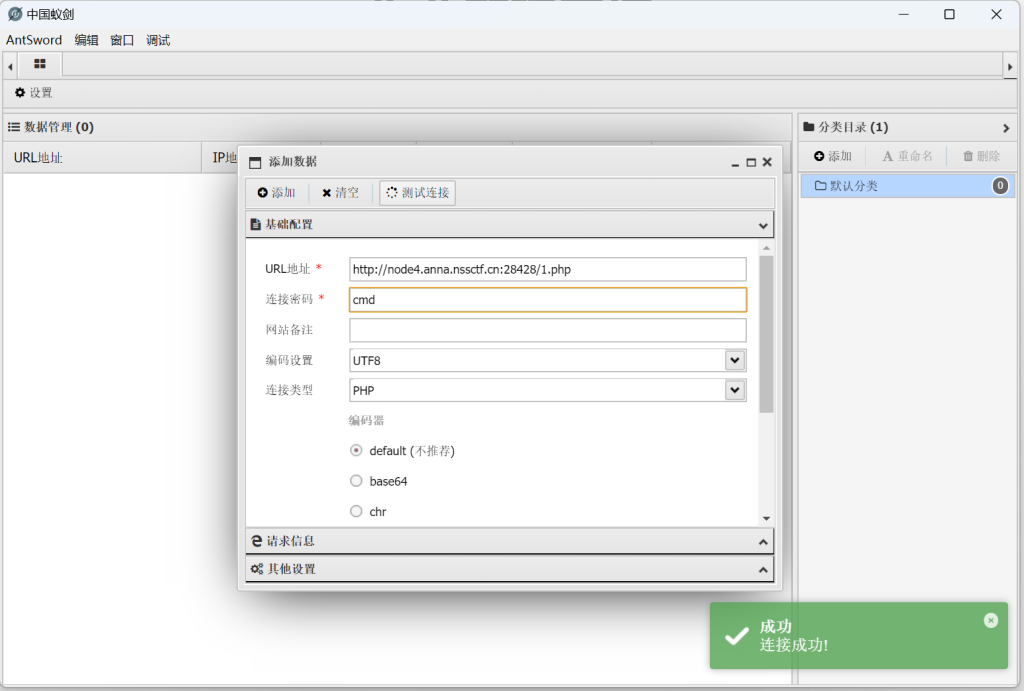Minimize the 添加数据 dialog

coord(735,162)
